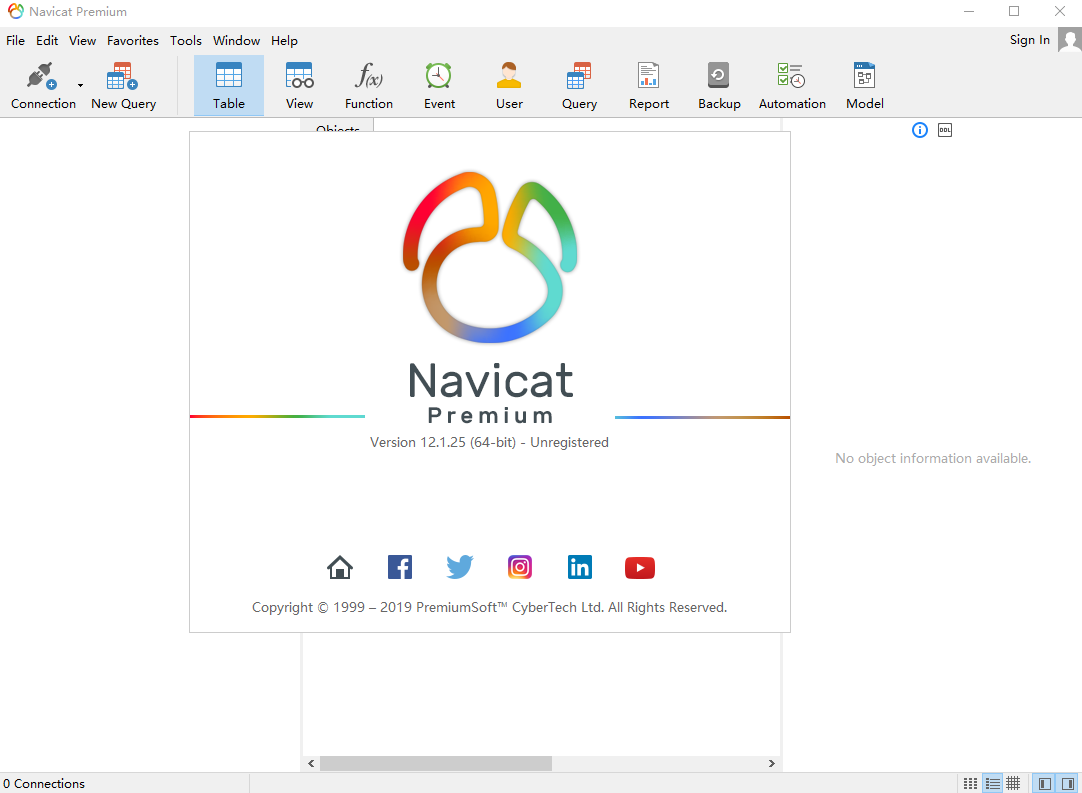Open the Window menu
Image resolution: width=1082 pixels, height=793 pixels.
[x=236, y=41]
